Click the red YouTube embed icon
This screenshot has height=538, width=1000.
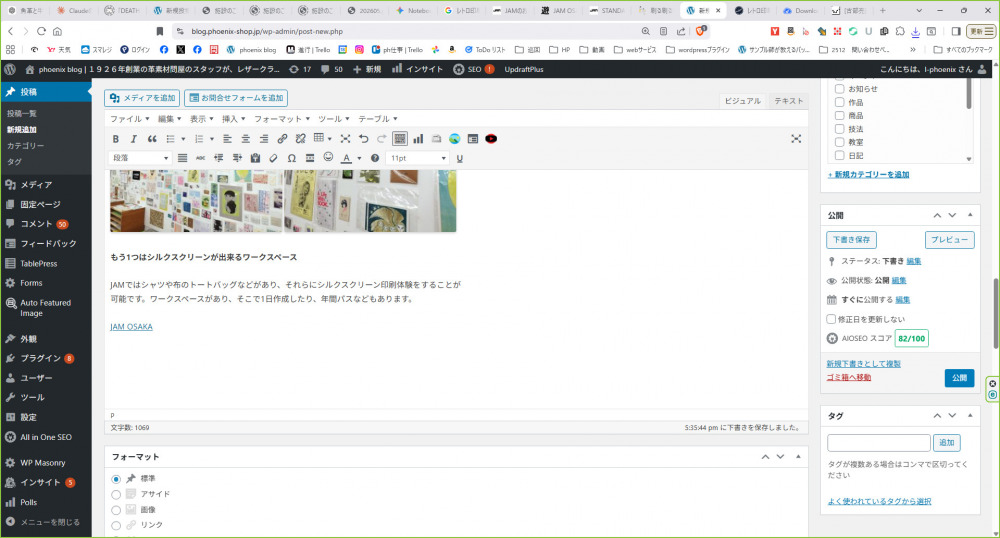coord(491,139)
